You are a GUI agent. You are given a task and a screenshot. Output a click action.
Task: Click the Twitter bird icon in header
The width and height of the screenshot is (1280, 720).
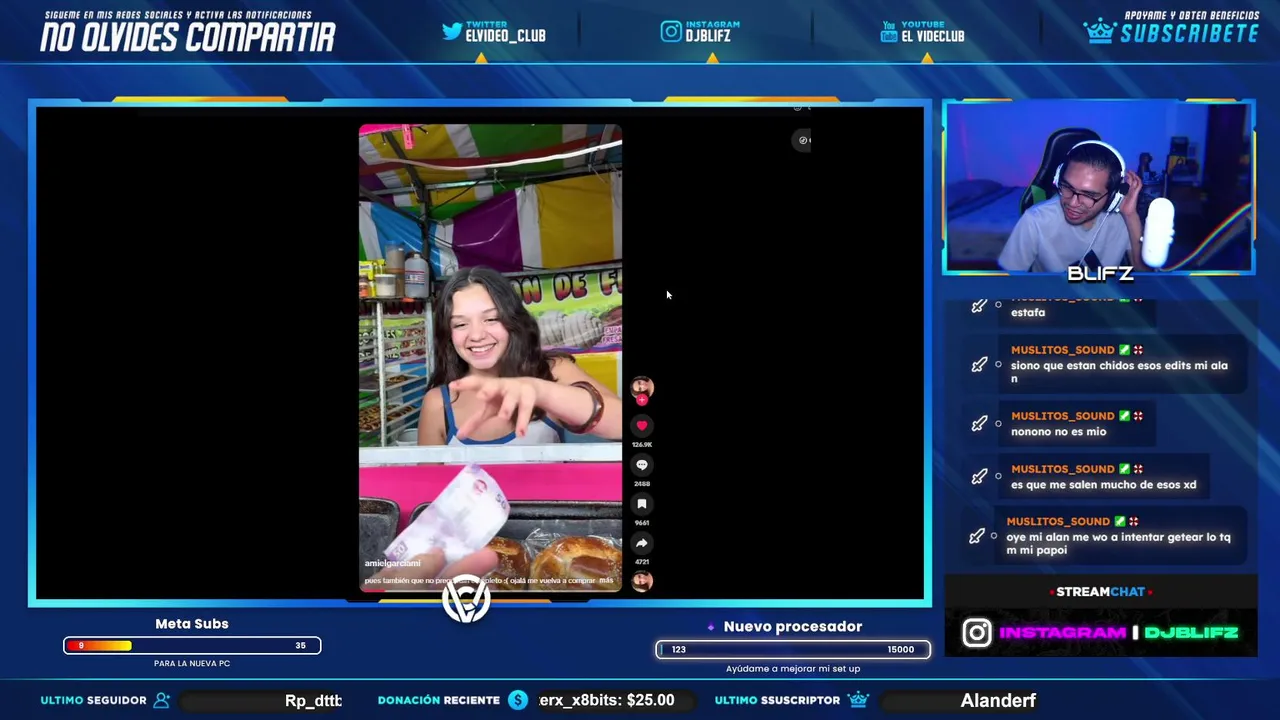coord(452,32)
